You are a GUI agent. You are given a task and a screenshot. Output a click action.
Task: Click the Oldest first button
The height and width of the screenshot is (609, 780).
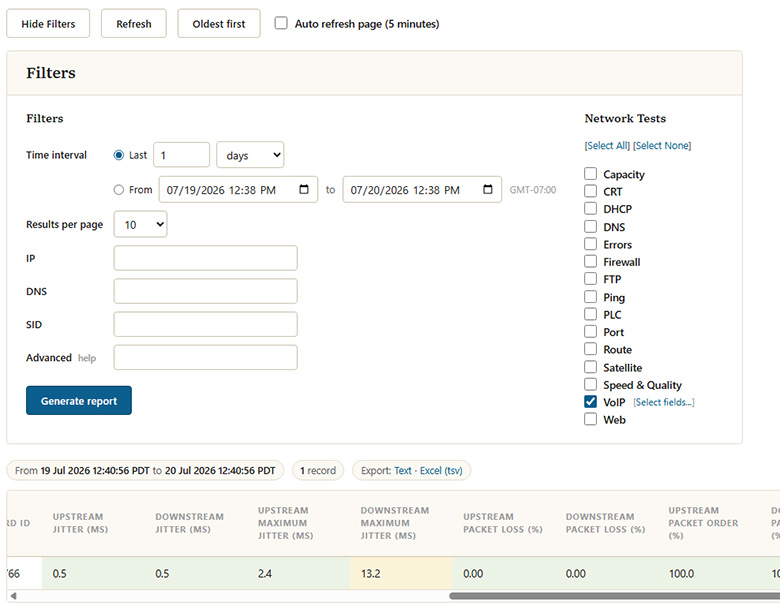[x=219, y=23]
